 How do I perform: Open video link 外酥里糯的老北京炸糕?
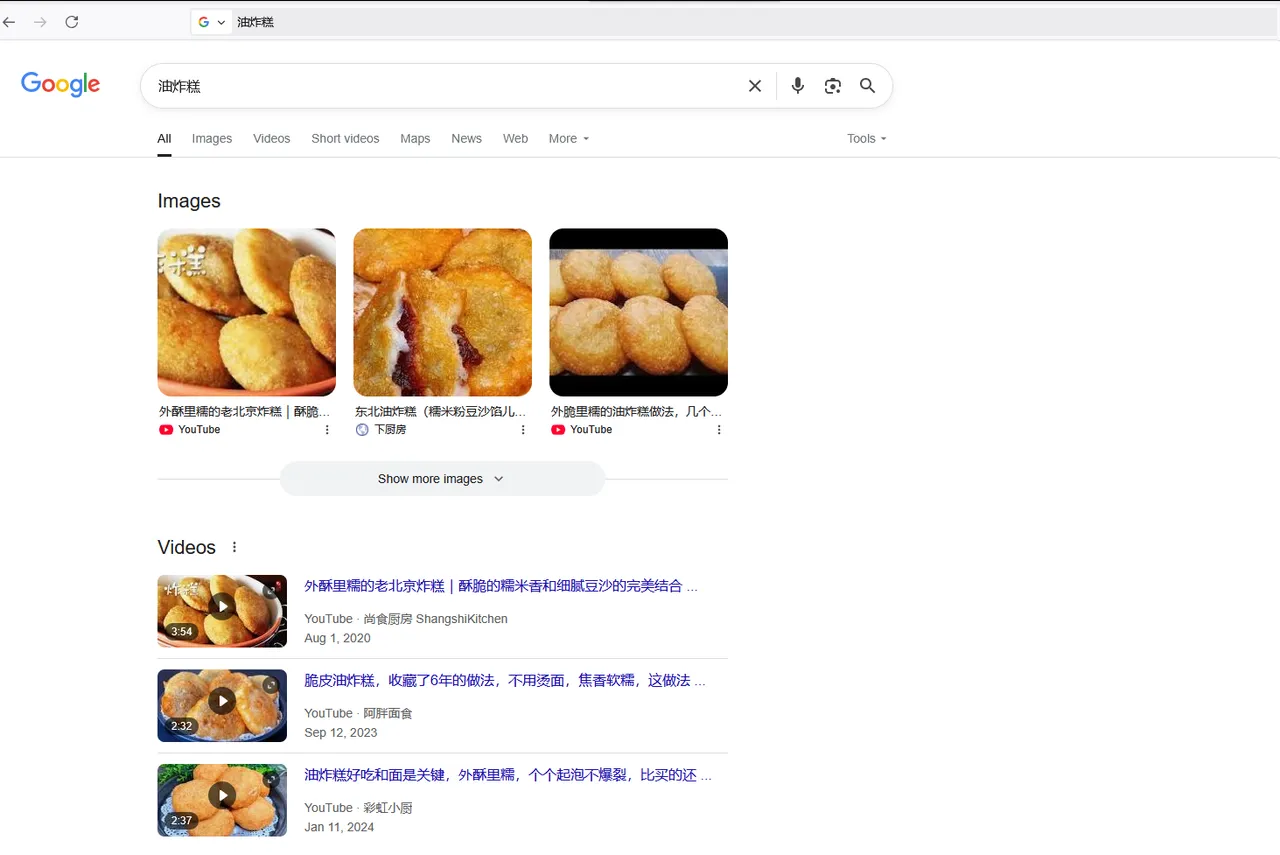(501, 586)
